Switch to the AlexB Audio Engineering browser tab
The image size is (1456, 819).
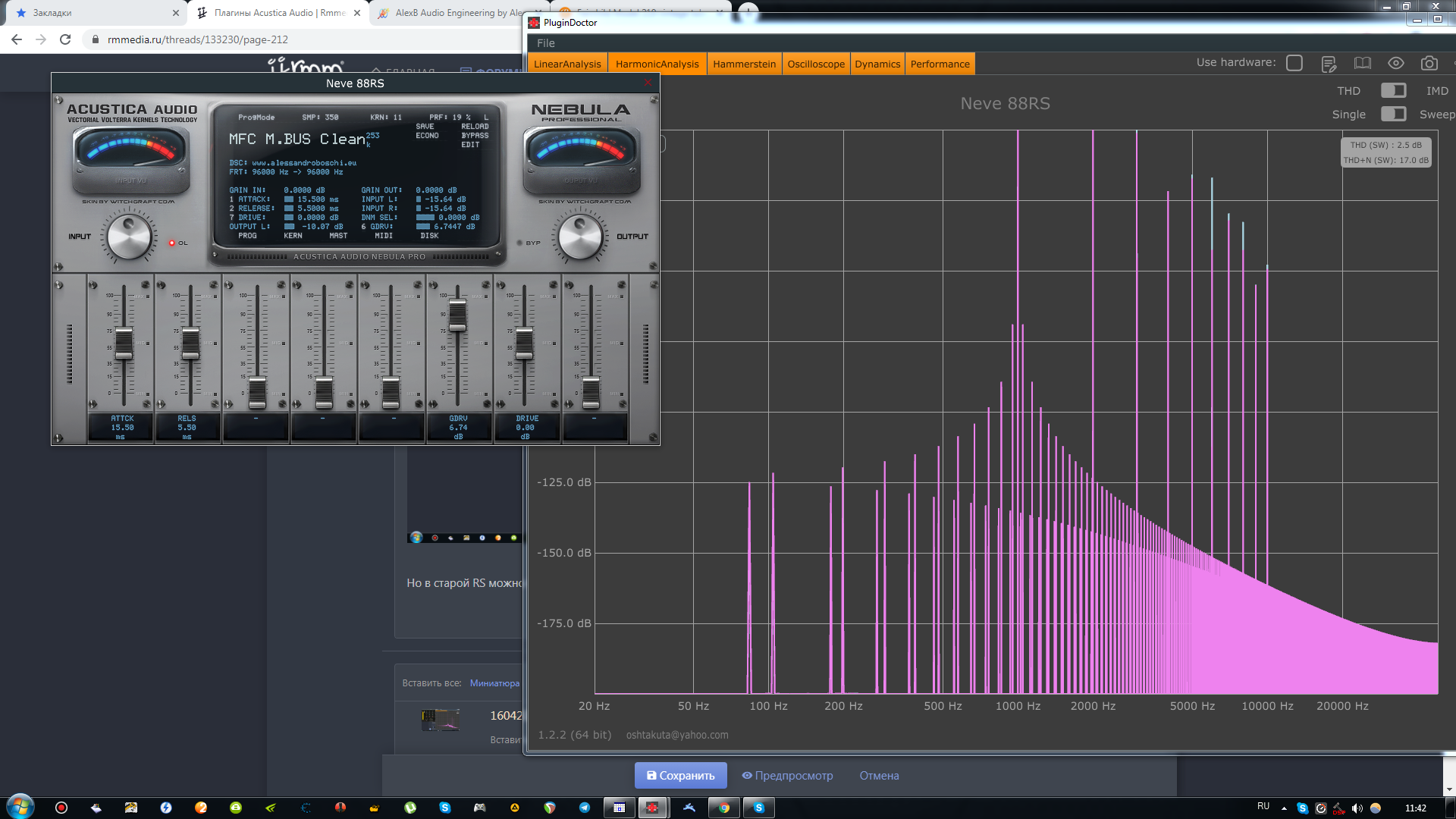pyautogui.click(x=459, y=13)
